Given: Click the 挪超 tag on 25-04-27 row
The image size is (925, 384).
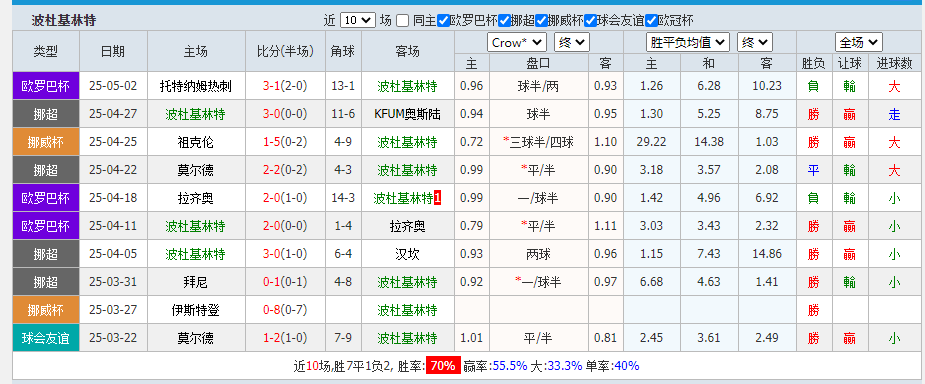Looking at the screenshot, I should coord(46,114).
